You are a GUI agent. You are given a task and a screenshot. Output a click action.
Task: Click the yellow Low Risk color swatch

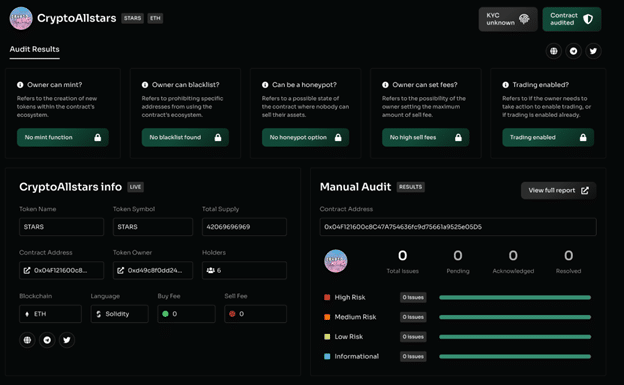(327, 336)
